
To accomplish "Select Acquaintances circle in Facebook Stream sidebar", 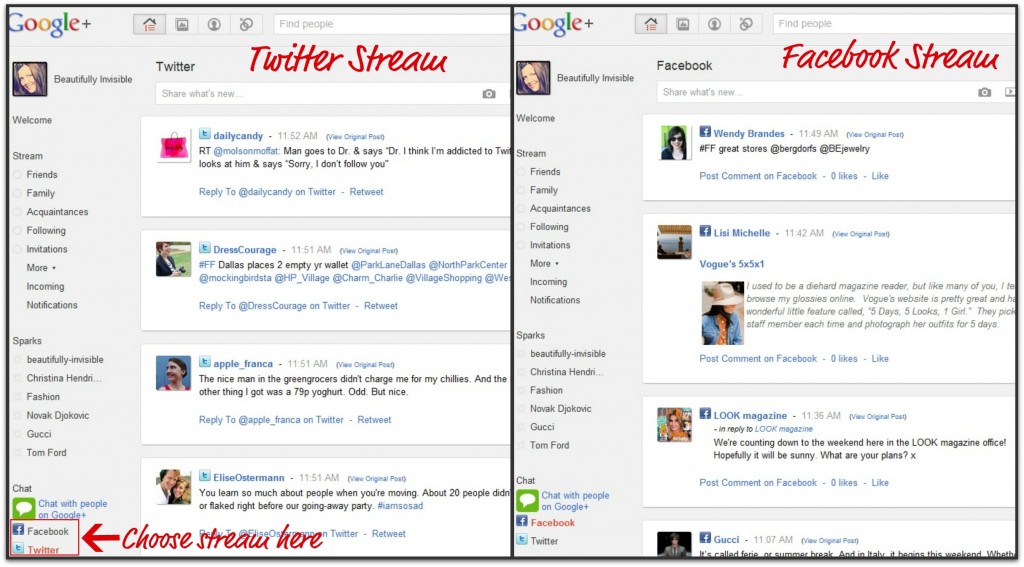I will [x=560, y=208].
